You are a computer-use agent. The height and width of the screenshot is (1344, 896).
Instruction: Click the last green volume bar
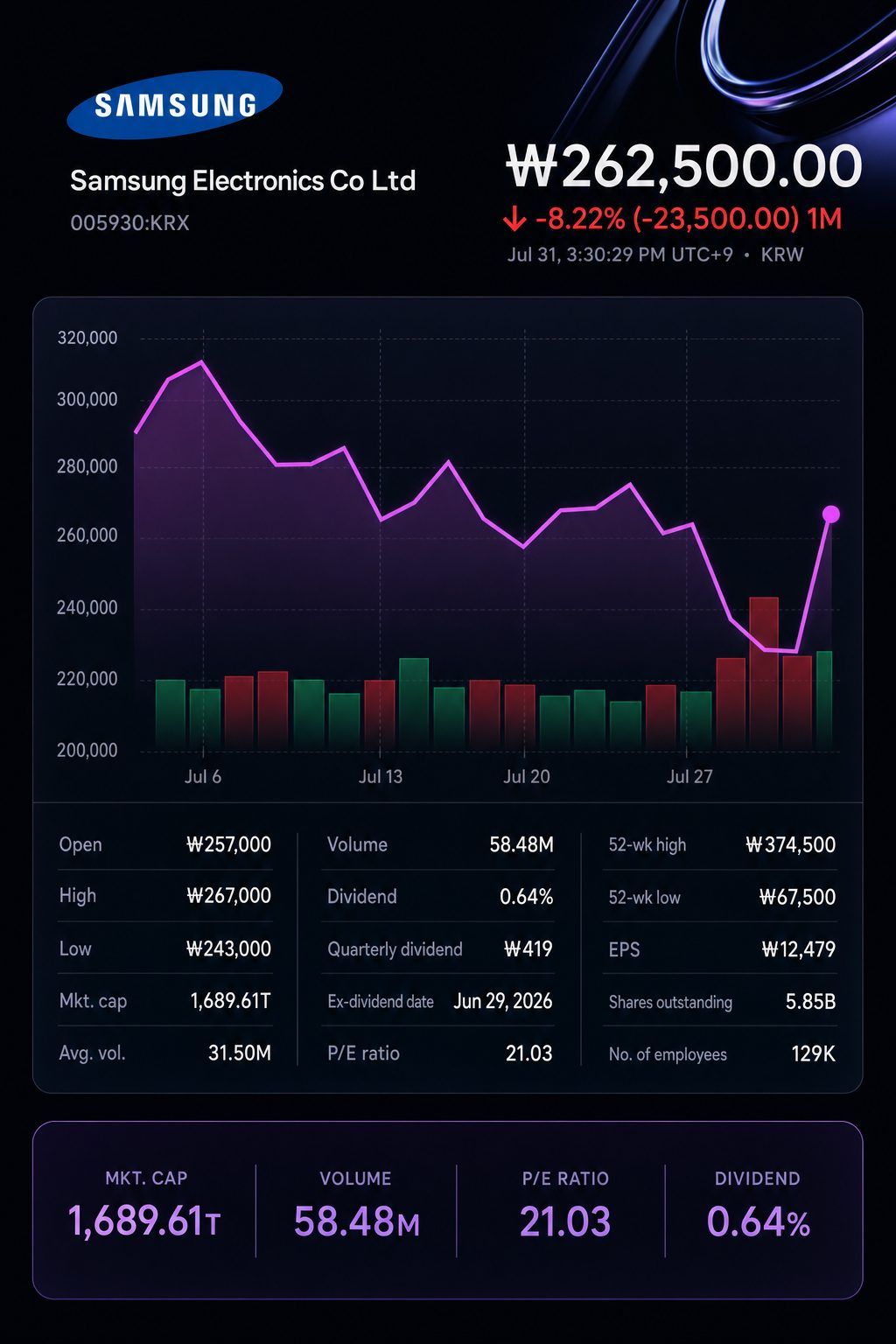[x=824, y=699]
